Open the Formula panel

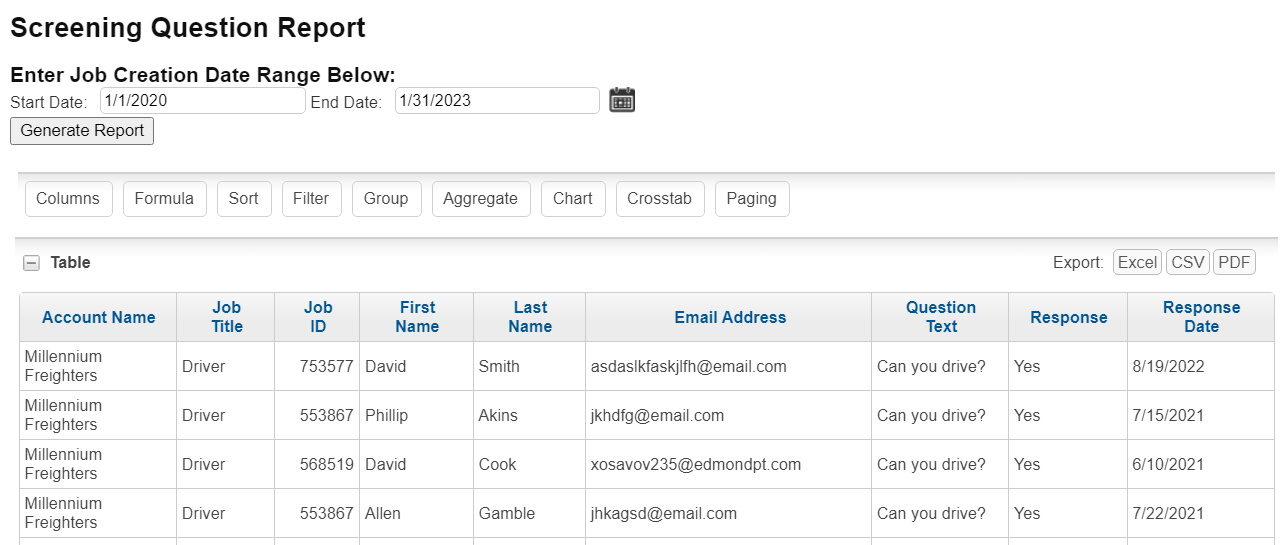[x=164, y=199]
